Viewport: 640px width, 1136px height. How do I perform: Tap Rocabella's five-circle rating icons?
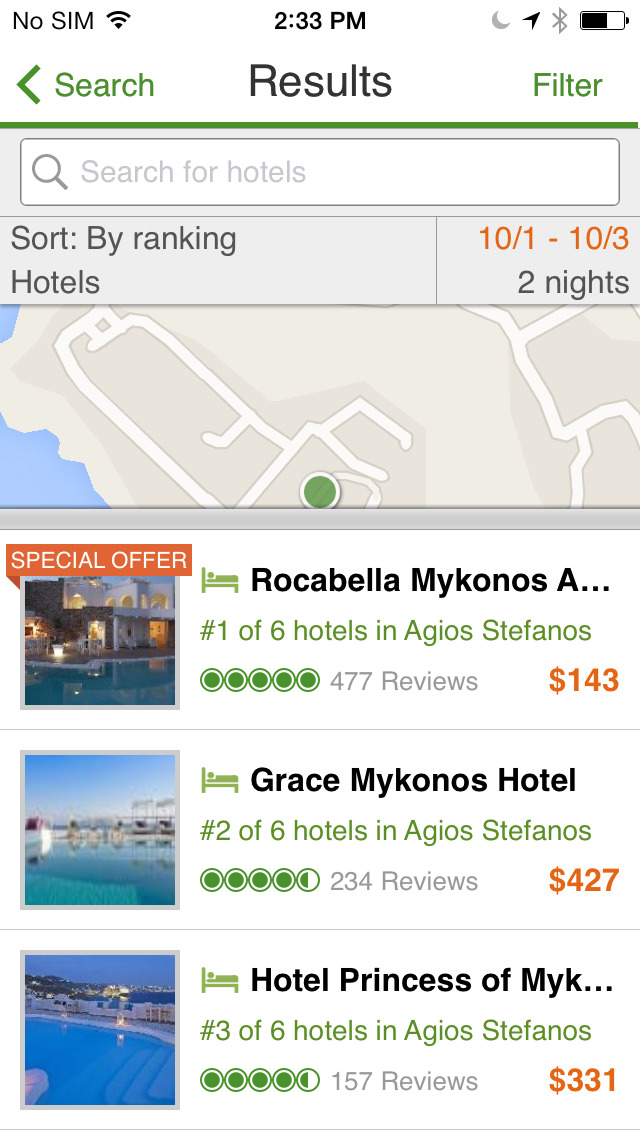(x=260, y=681)
